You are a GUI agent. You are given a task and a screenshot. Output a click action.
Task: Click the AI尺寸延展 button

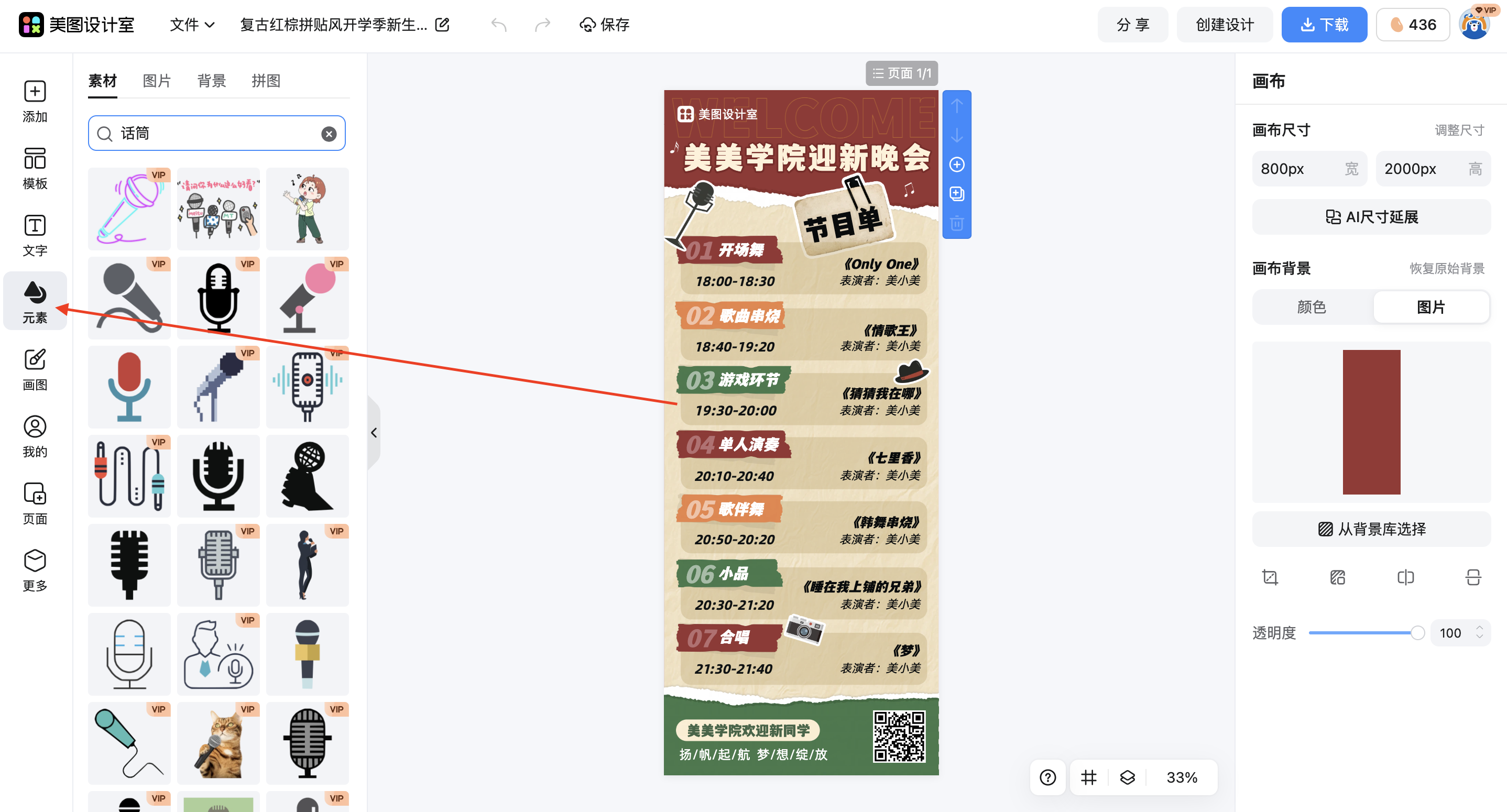(x=1371, y=216)
